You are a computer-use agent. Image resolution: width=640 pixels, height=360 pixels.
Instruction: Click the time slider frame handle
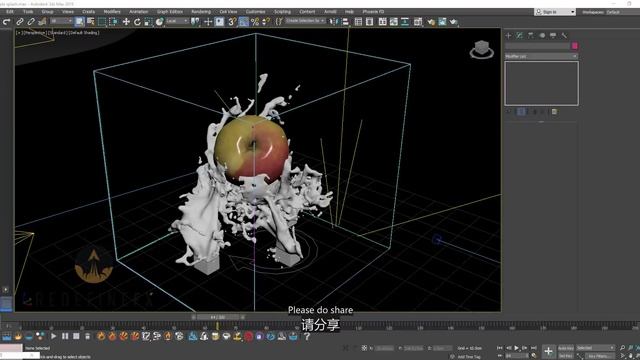tap(218, 317)
